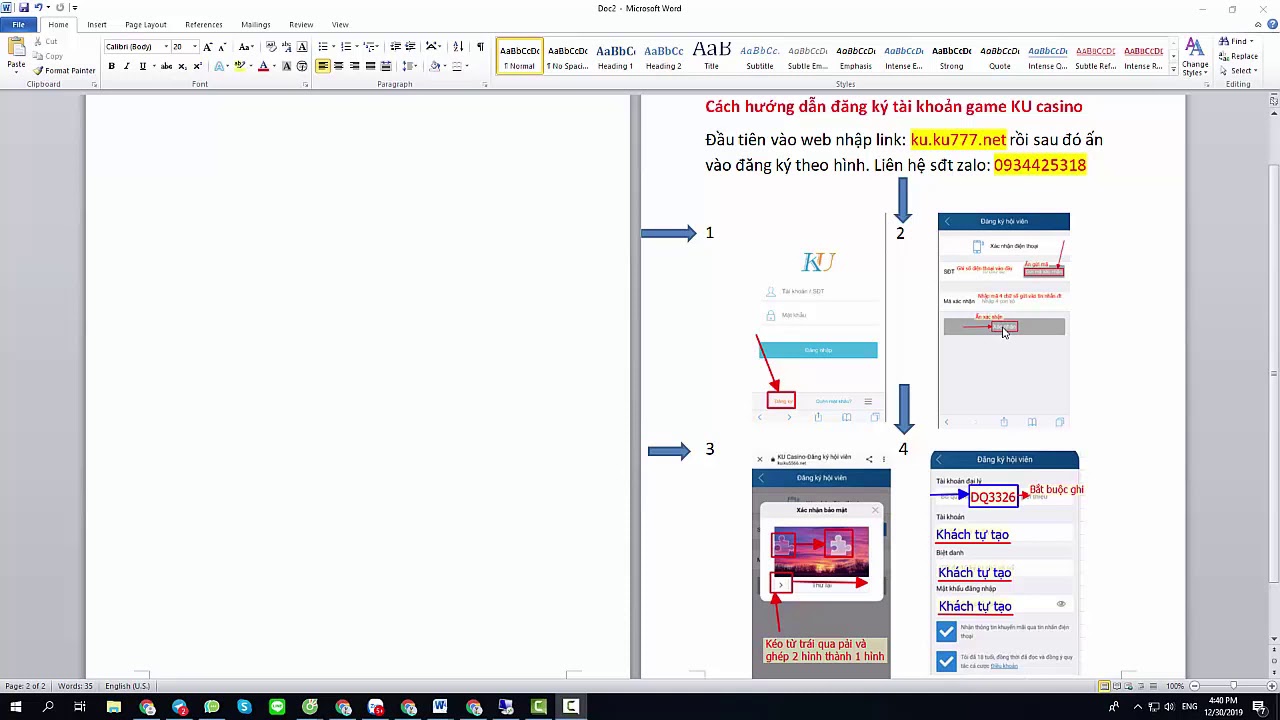
Task: Open the line spacing dropdown
Action: 409,66
